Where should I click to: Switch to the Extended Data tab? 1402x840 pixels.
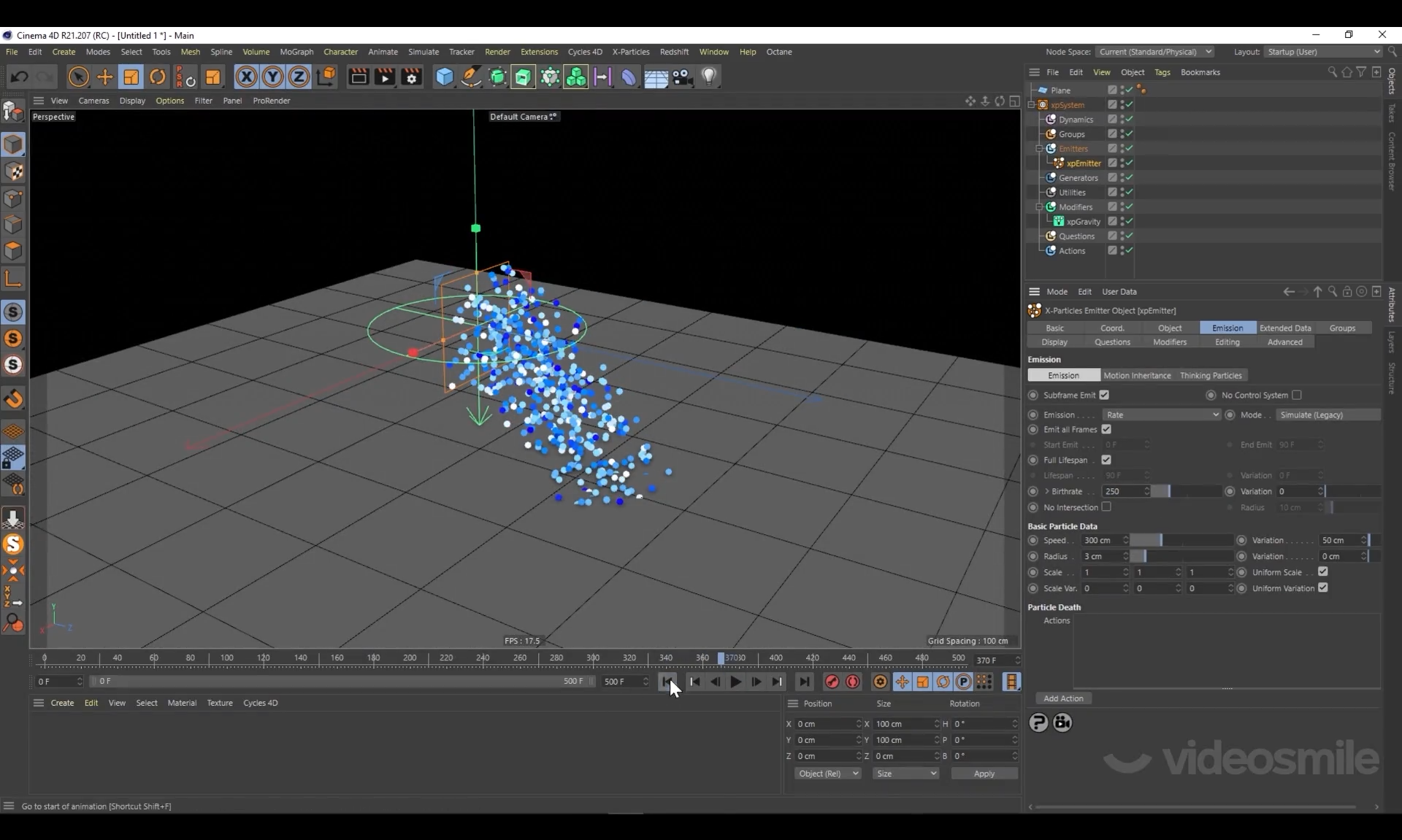pyautogui.click(x=1284, y=328)
